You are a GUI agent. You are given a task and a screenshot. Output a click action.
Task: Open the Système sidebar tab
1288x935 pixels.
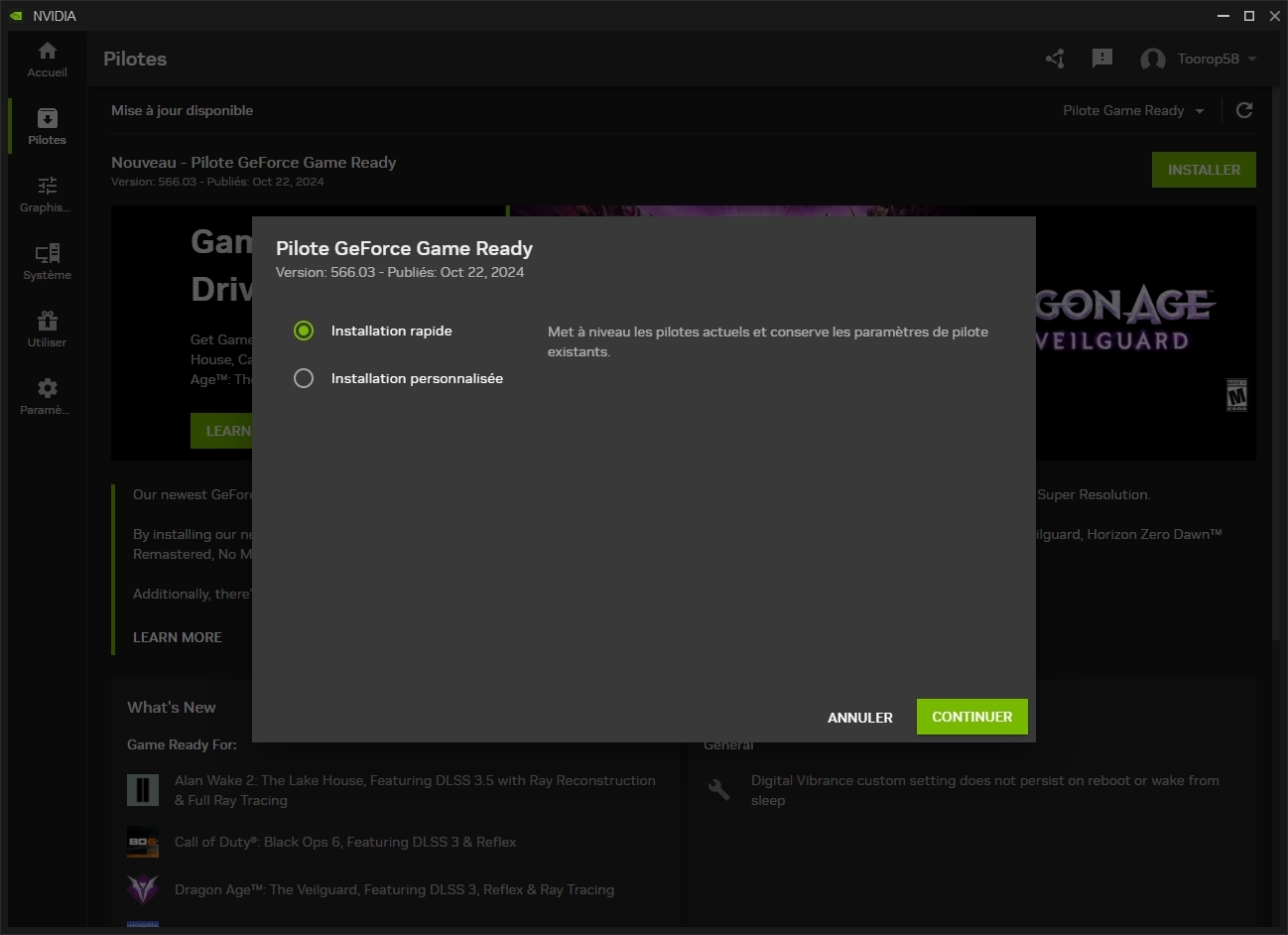coord(47,262)
